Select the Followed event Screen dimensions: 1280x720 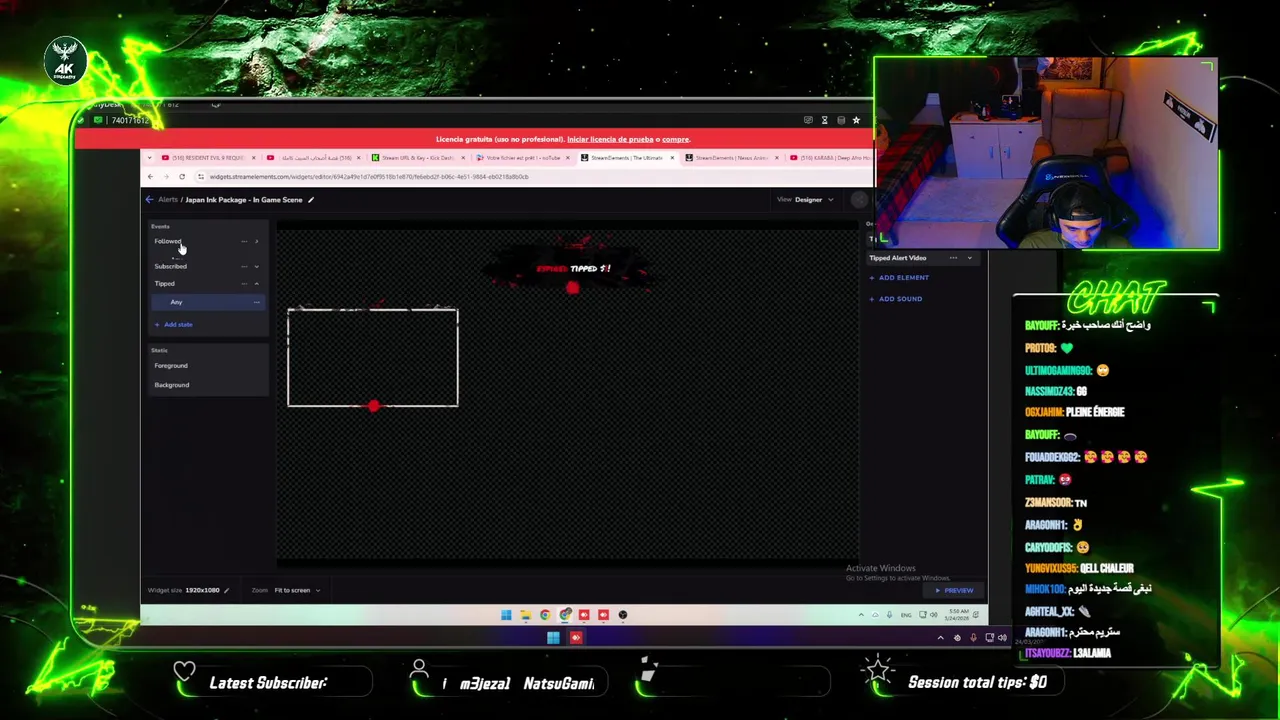click(168, 241)
